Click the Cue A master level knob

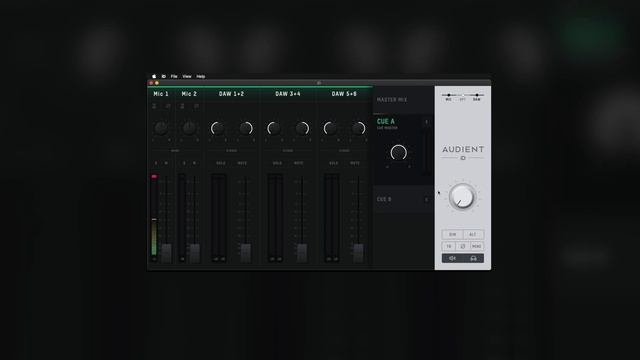point(398,153)
